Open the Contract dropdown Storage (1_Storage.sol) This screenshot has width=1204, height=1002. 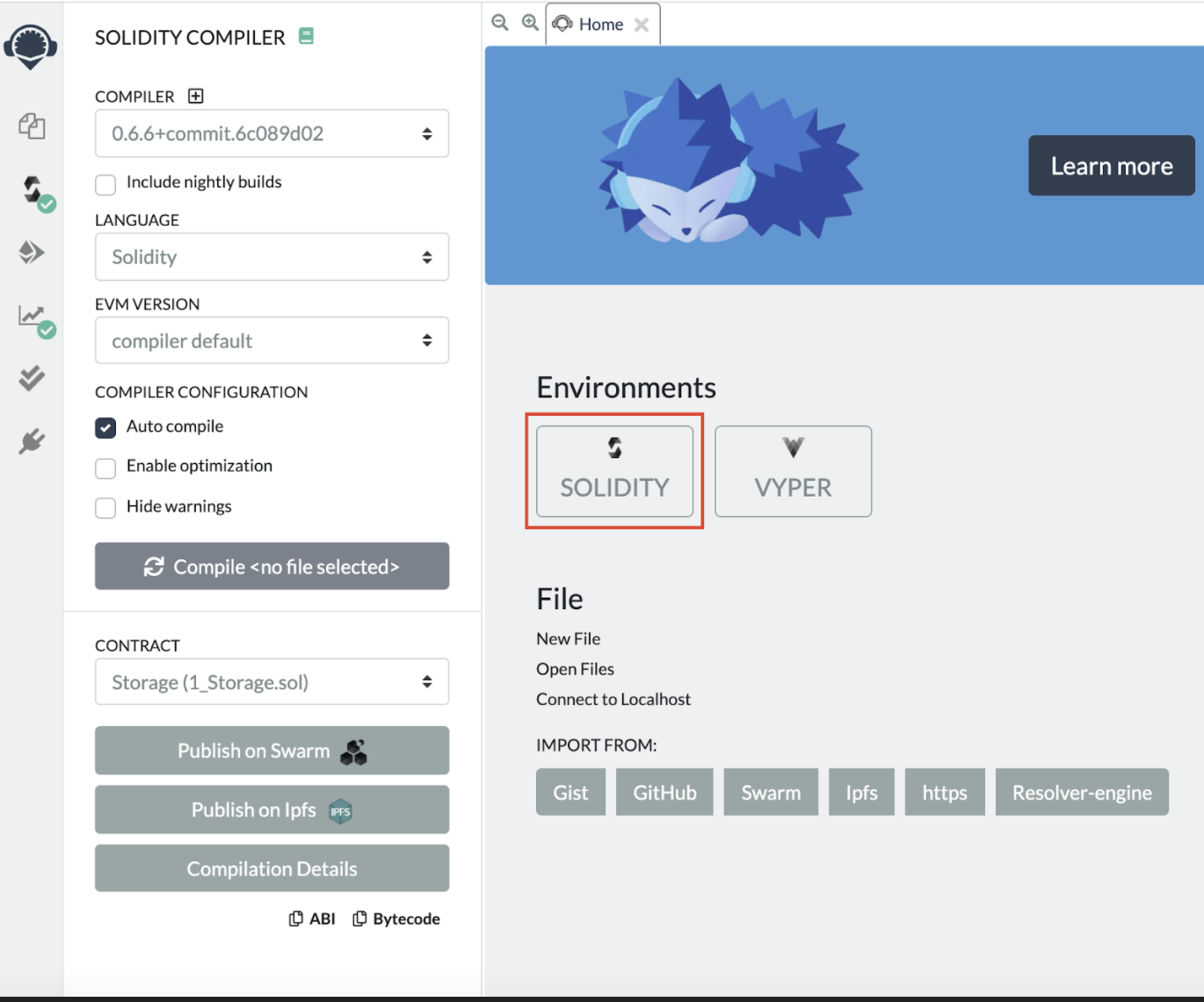click(x=272, y=682)
